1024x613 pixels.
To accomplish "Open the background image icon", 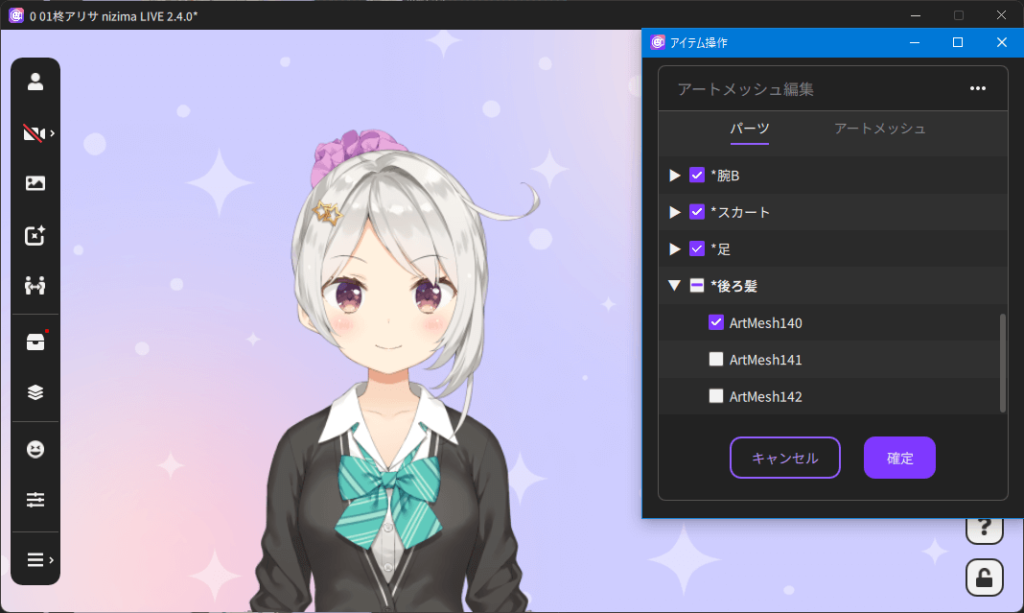I will click(x=35, y=183).
